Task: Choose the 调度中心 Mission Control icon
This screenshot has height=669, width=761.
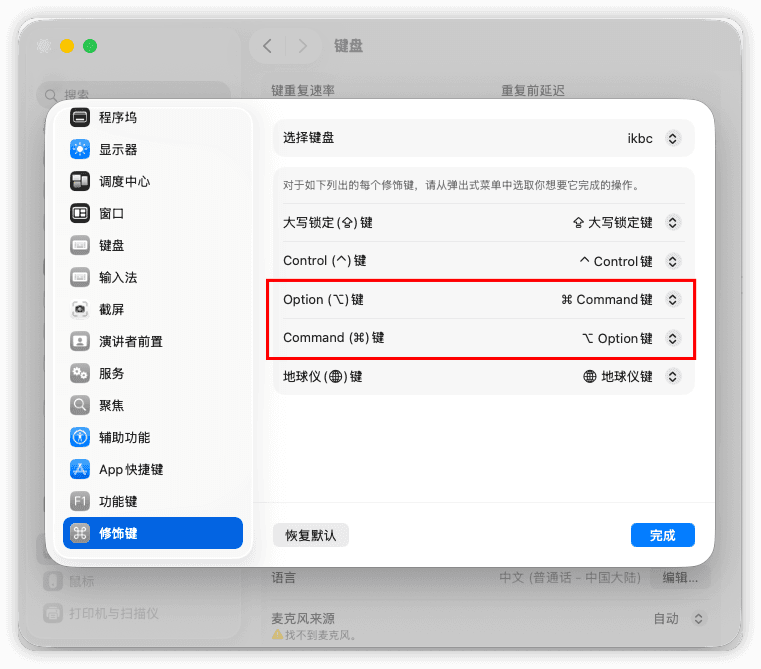Action: click(80, 181)
